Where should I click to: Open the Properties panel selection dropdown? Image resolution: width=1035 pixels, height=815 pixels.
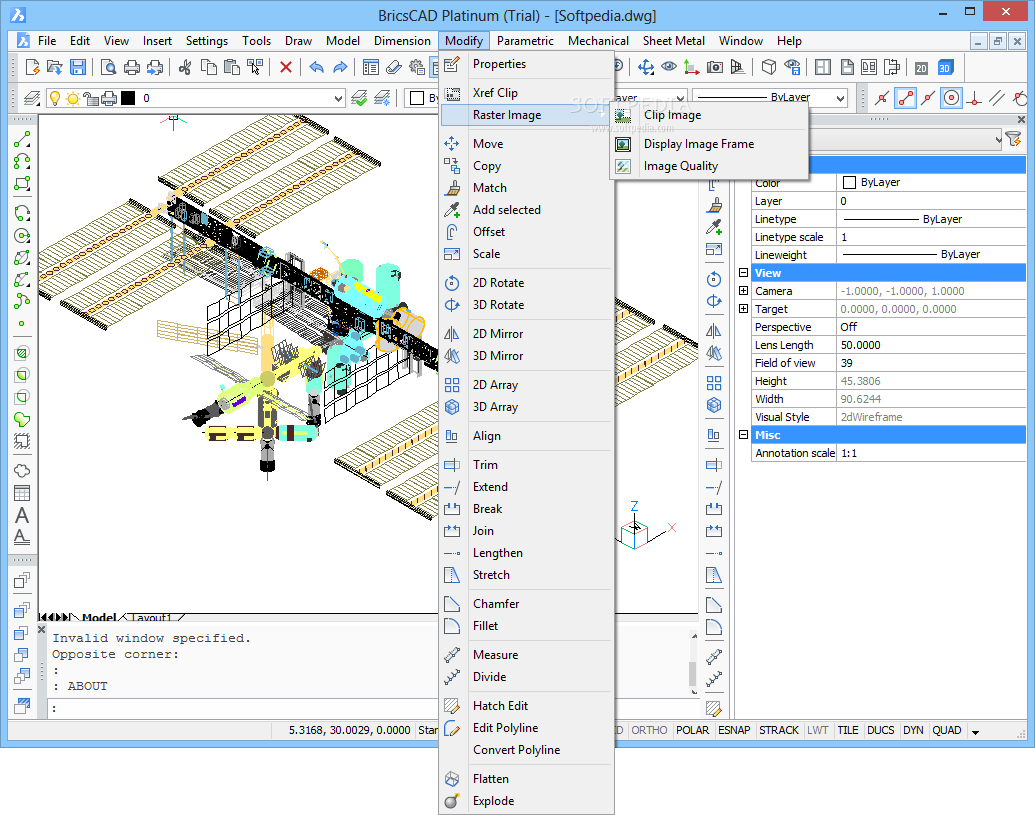(x=998, y=139)
